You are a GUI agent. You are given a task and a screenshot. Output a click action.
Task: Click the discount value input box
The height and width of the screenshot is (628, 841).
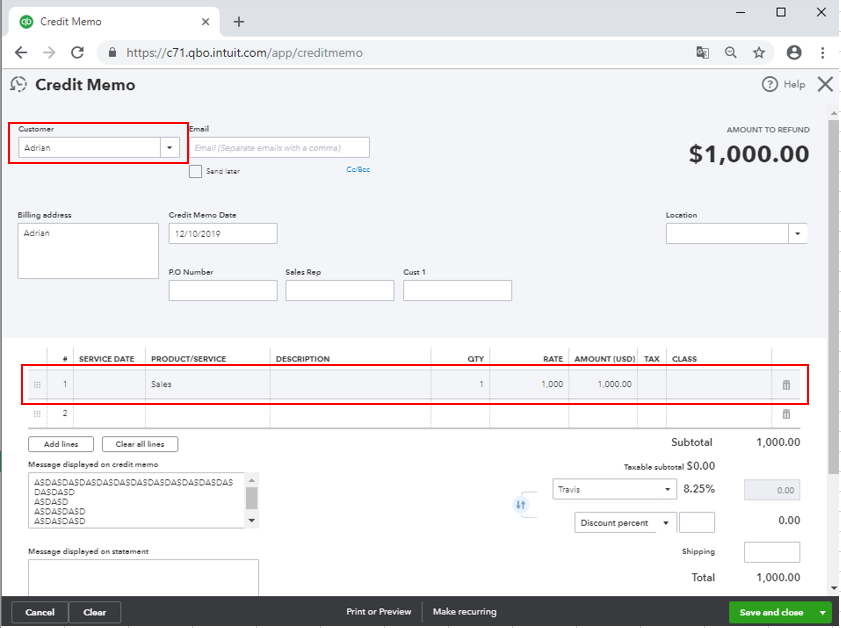point(697,522)
